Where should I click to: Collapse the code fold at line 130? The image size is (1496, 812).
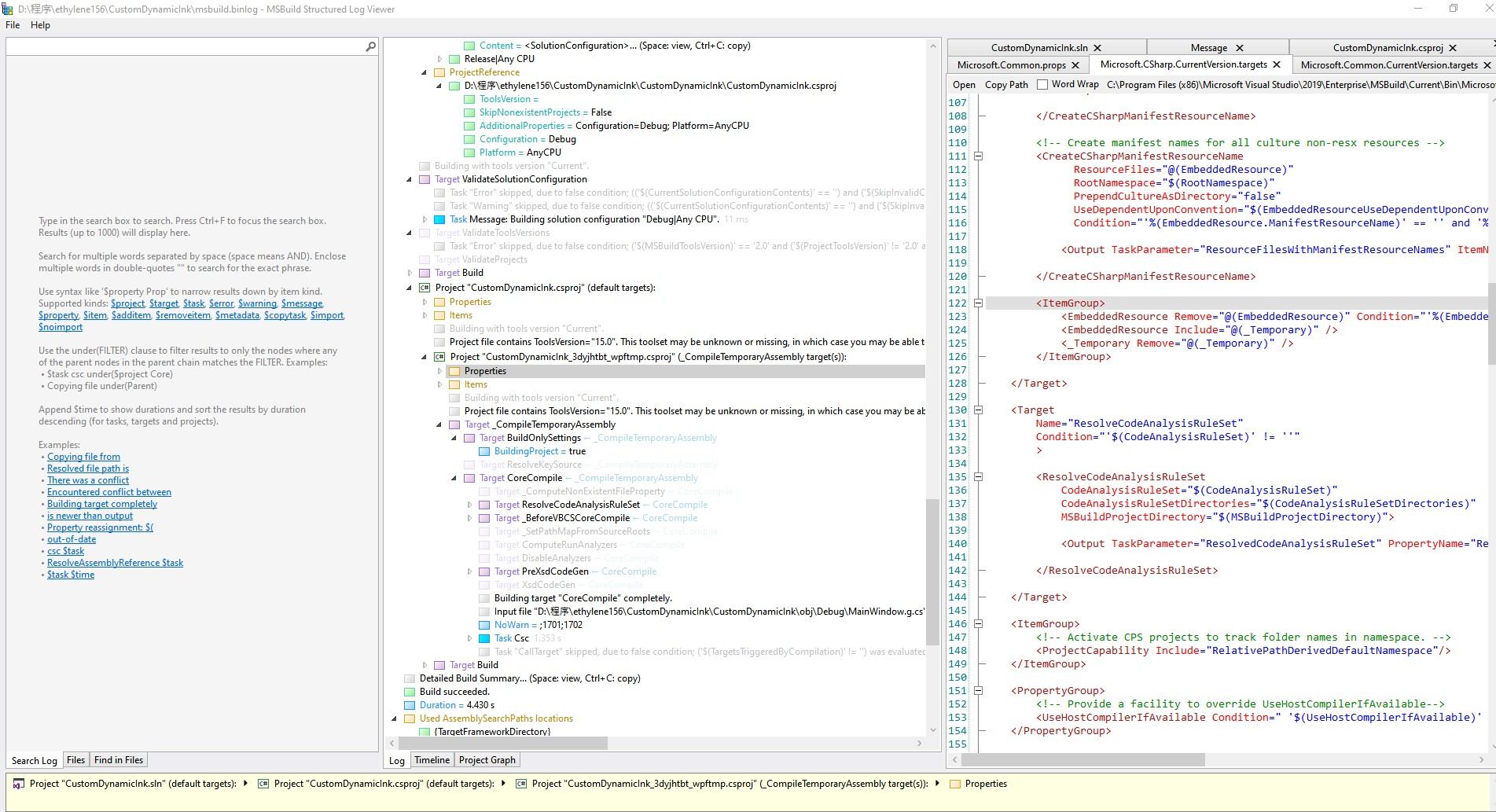coord(979,410)
